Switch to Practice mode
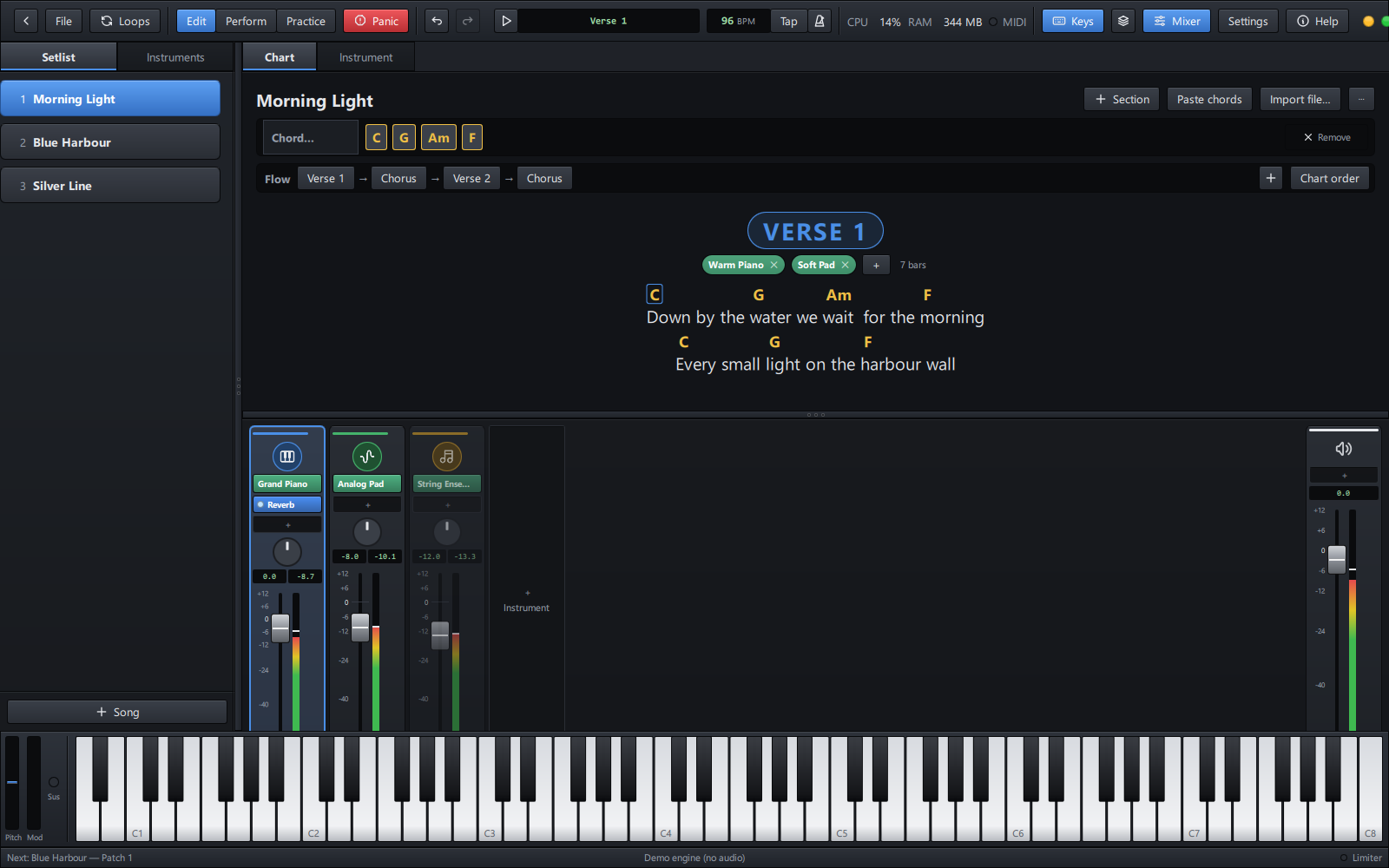1389x868 pixels. point(306,21)
